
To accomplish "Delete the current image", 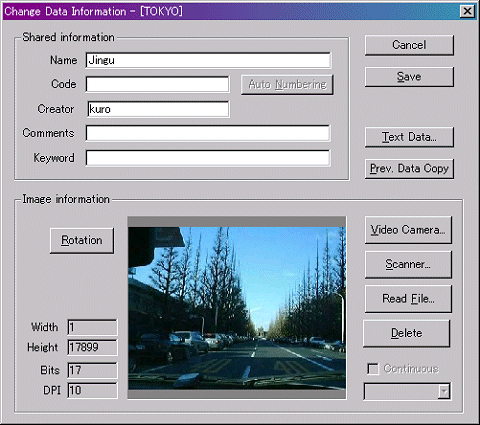I will [406, 333].
